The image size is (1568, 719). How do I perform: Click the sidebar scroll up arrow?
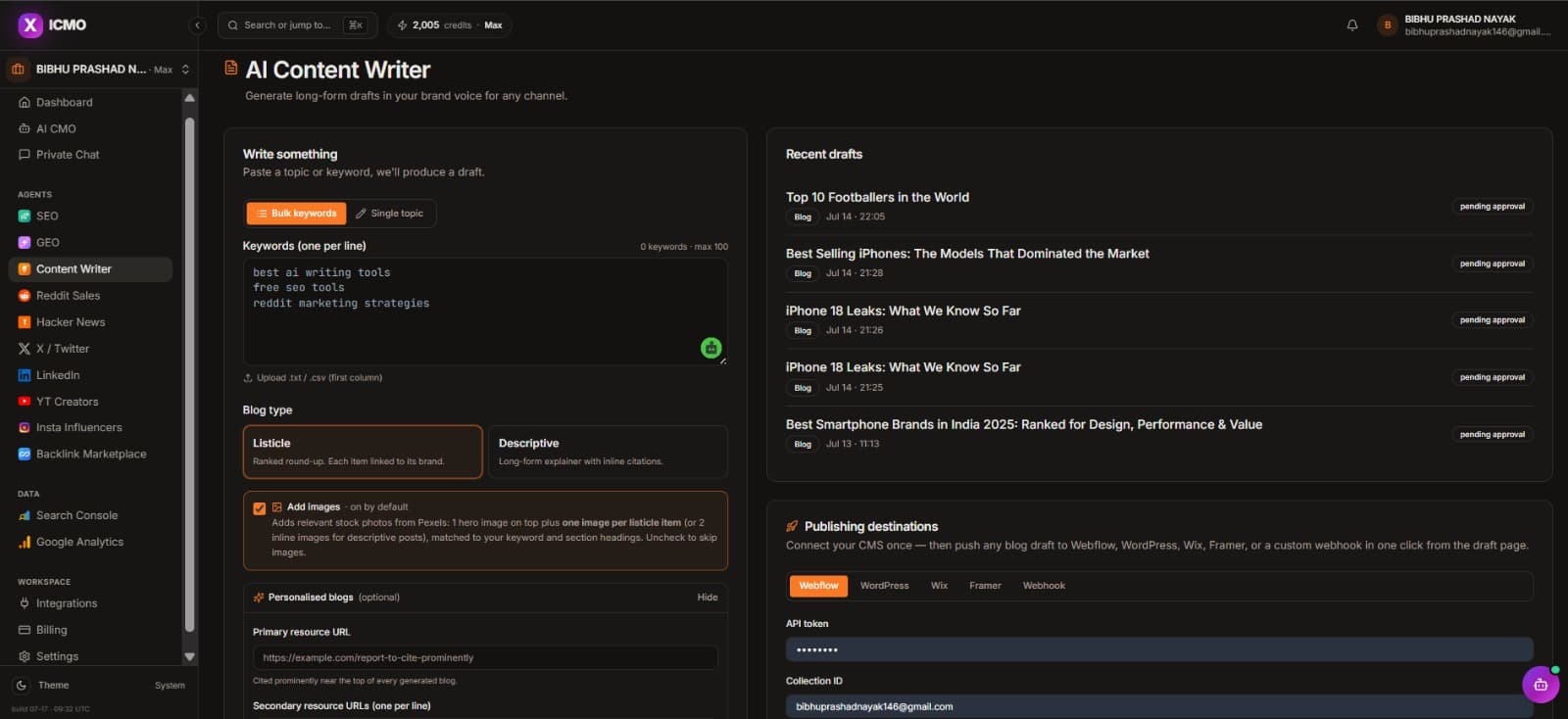190,98
